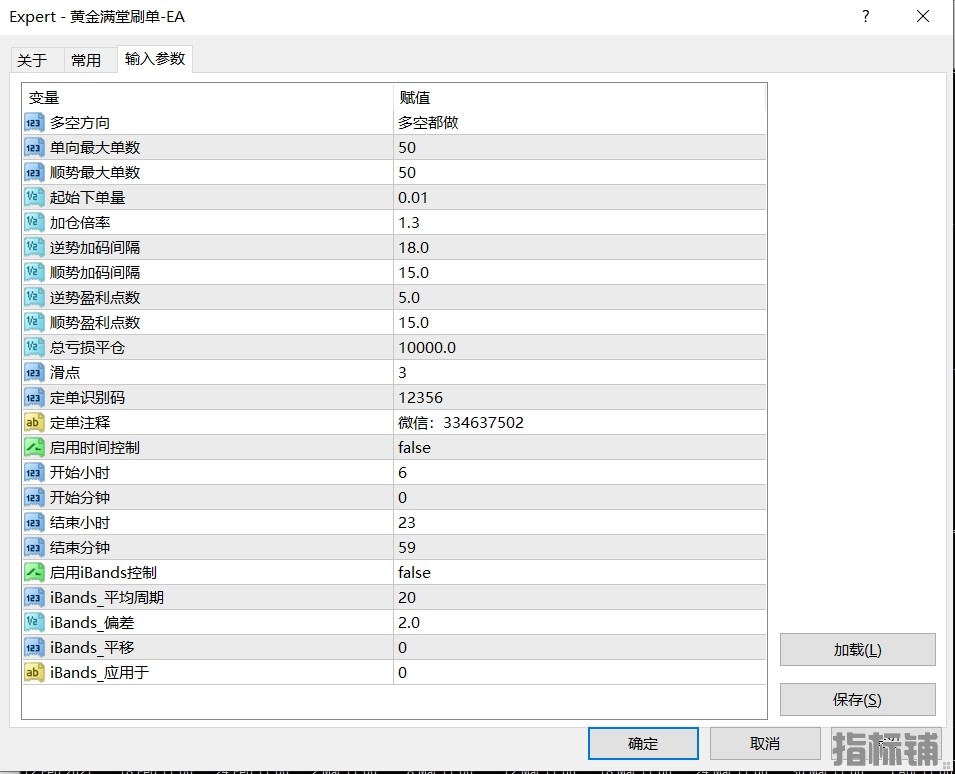955x774 pixels.
Task: Click the integer icon beside 多空方向
Action: pyautogui.click(x=34, y=122)
